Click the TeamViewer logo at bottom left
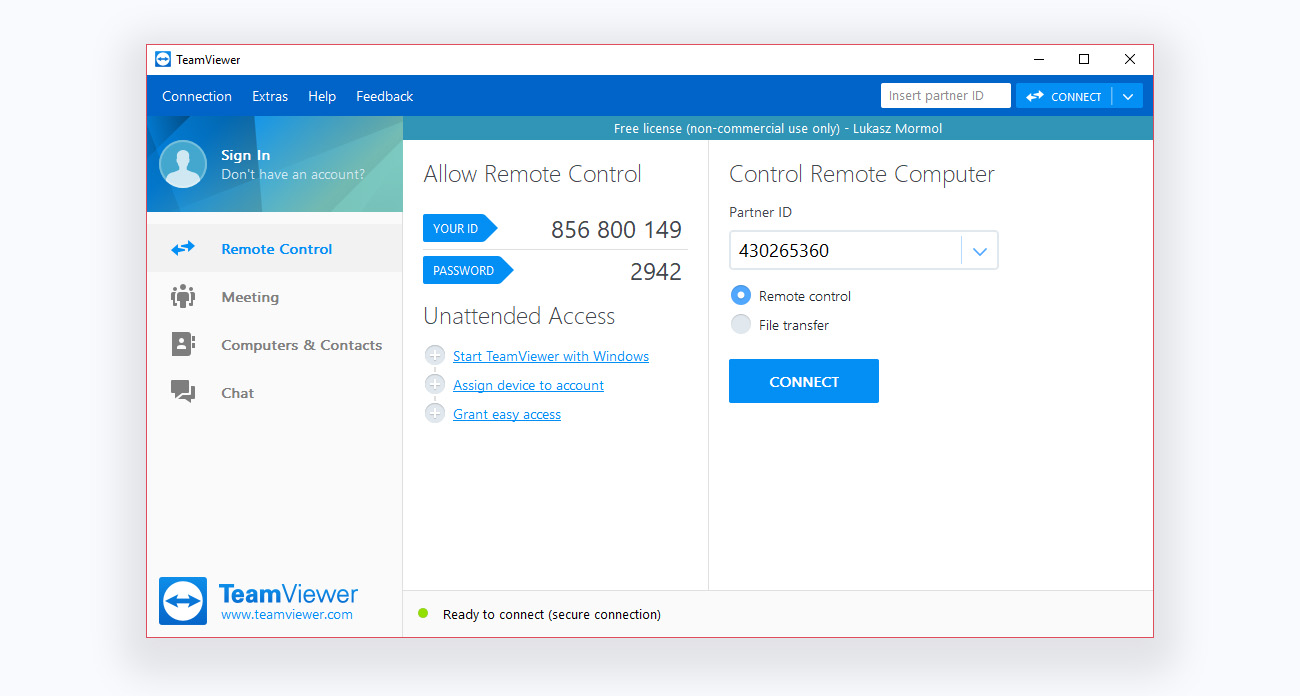 click(183, 601)
